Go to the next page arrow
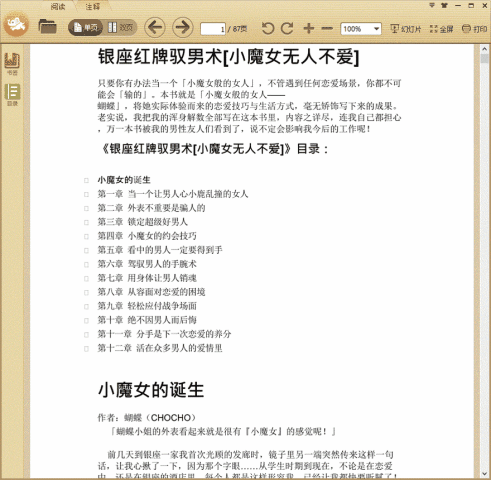The height and width of the screenshot is (480, 491). pos(183,27)
